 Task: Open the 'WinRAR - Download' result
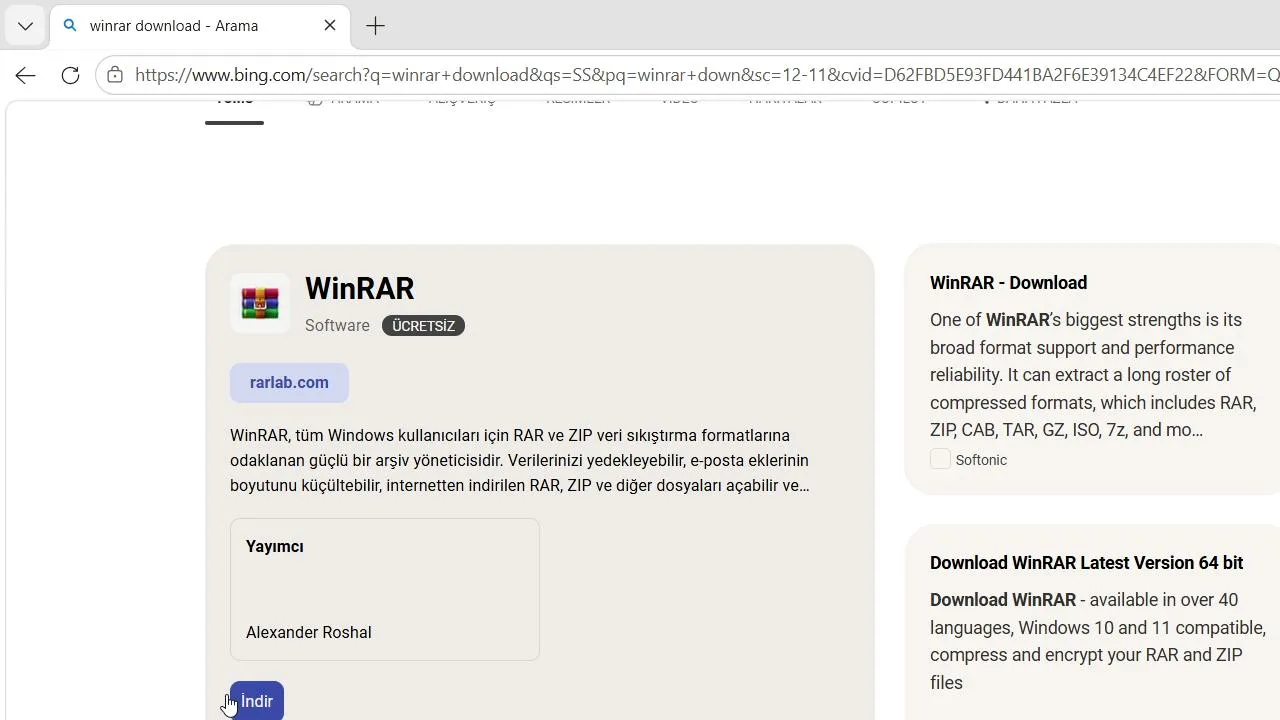tap(1008, 283)
